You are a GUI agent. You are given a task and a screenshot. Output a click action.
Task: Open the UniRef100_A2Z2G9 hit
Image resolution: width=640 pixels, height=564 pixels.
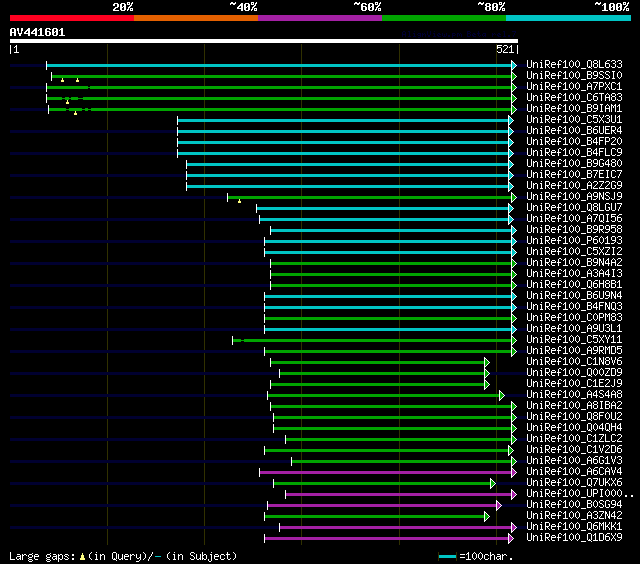(x=574, y=186)
